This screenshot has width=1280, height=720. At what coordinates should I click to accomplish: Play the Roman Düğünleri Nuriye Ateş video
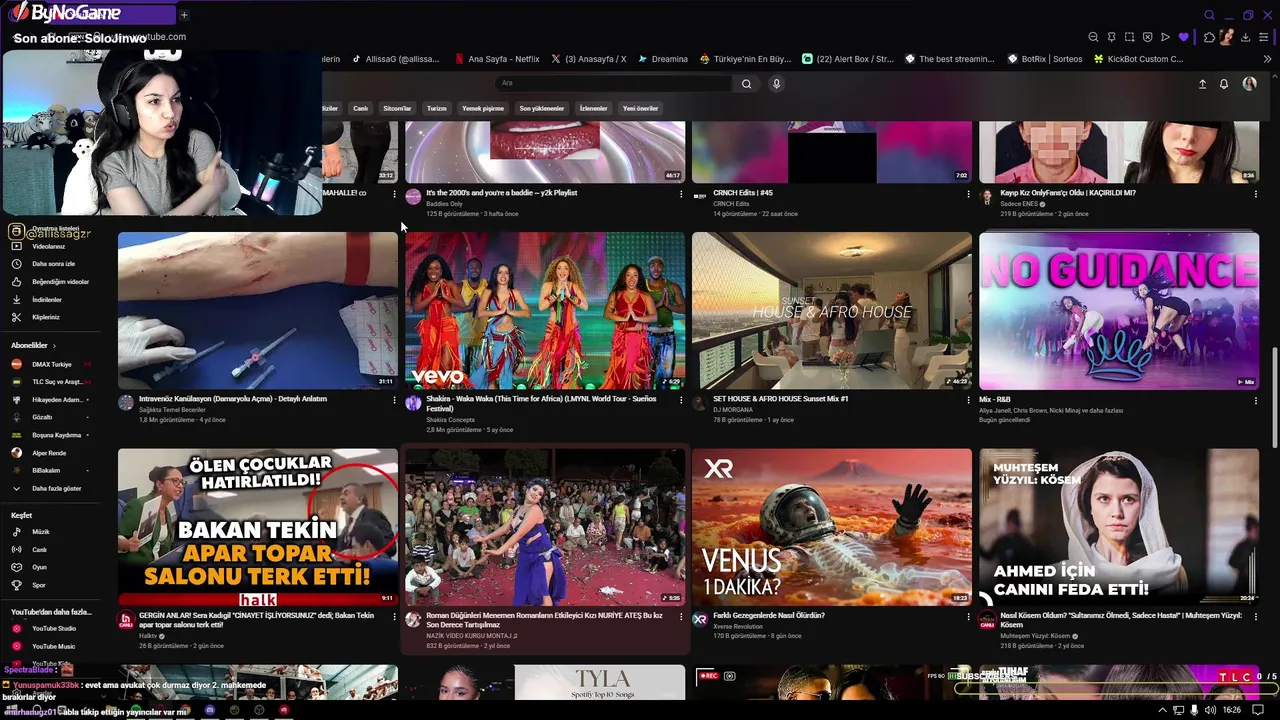pos(545,526)
